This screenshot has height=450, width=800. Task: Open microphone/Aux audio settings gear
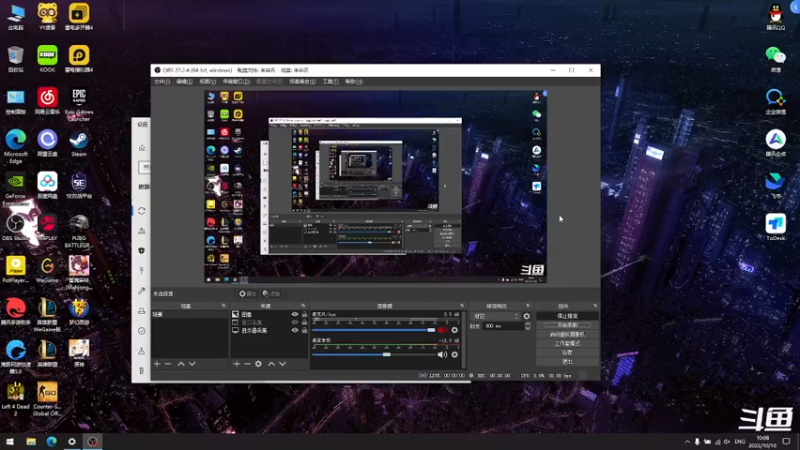pos(455,330)
